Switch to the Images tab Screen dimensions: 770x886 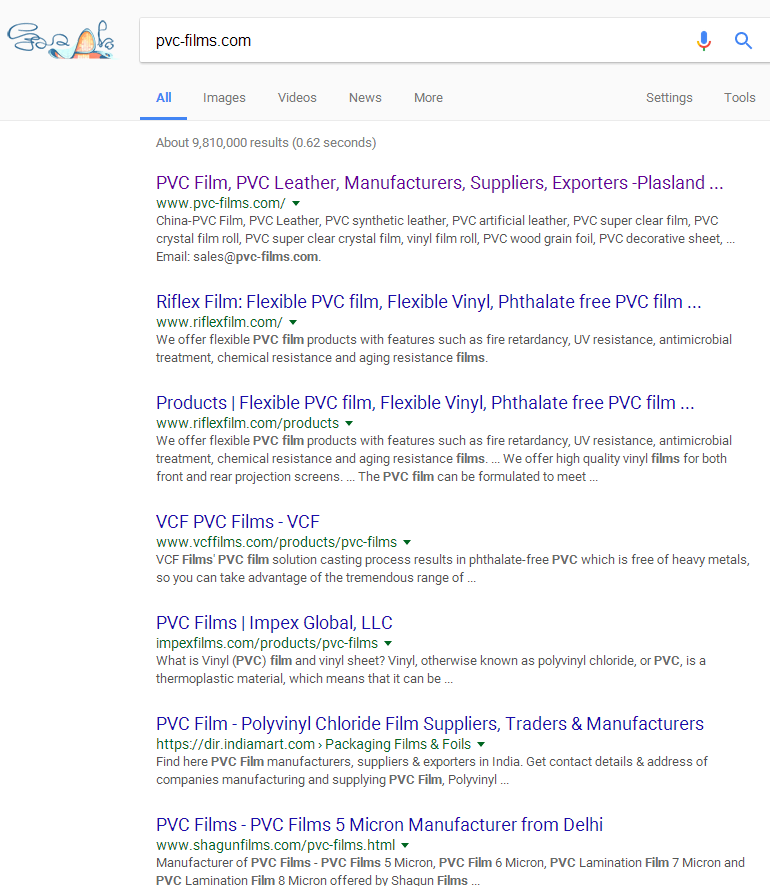click(224, 98)
